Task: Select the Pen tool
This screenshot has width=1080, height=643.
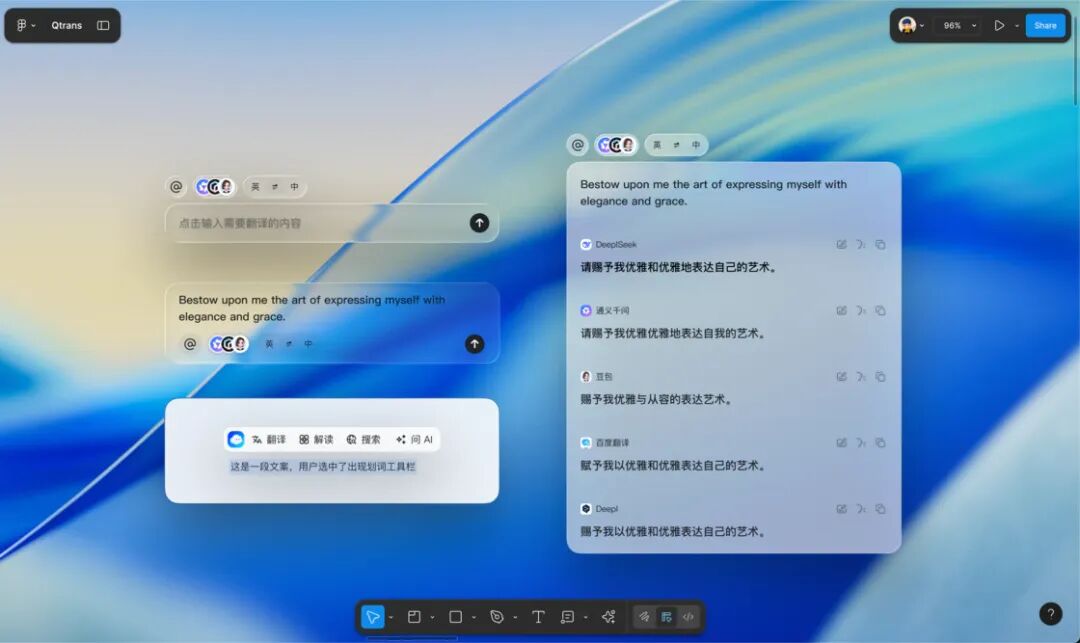Action: tap(497, 617)
